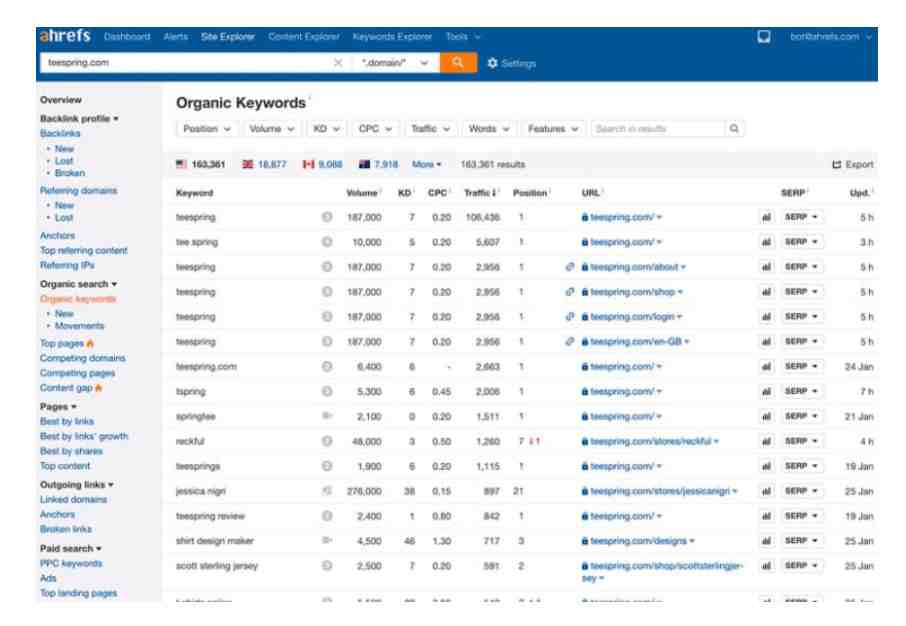
Task: Open the CPC filter dropdown
Action: coord(376,128)
